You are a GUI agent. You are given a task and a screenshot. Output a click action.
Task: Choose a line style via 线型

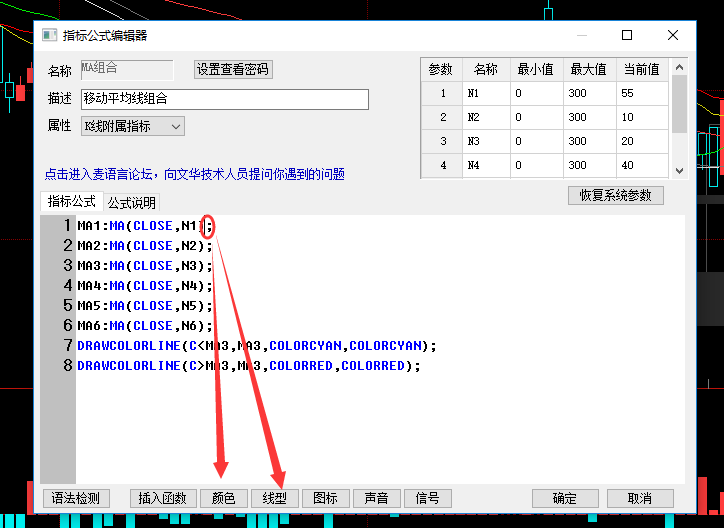click(275, 498)
